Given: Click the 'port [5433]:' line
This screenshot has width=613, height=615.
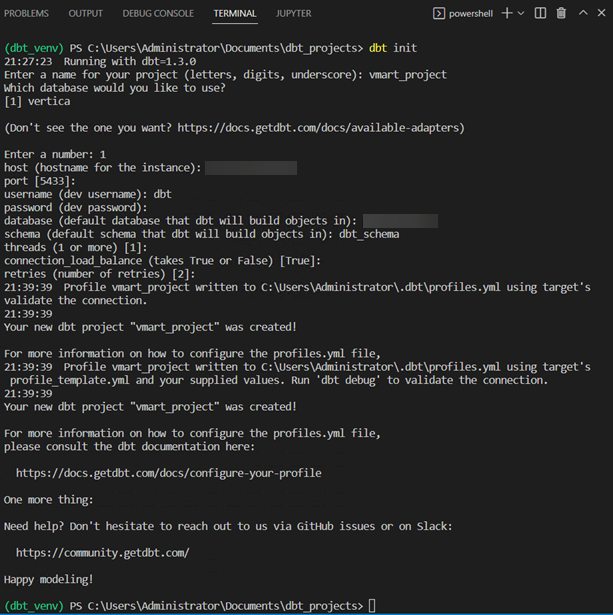Looking at the screenshot, I should click(40, 181).
